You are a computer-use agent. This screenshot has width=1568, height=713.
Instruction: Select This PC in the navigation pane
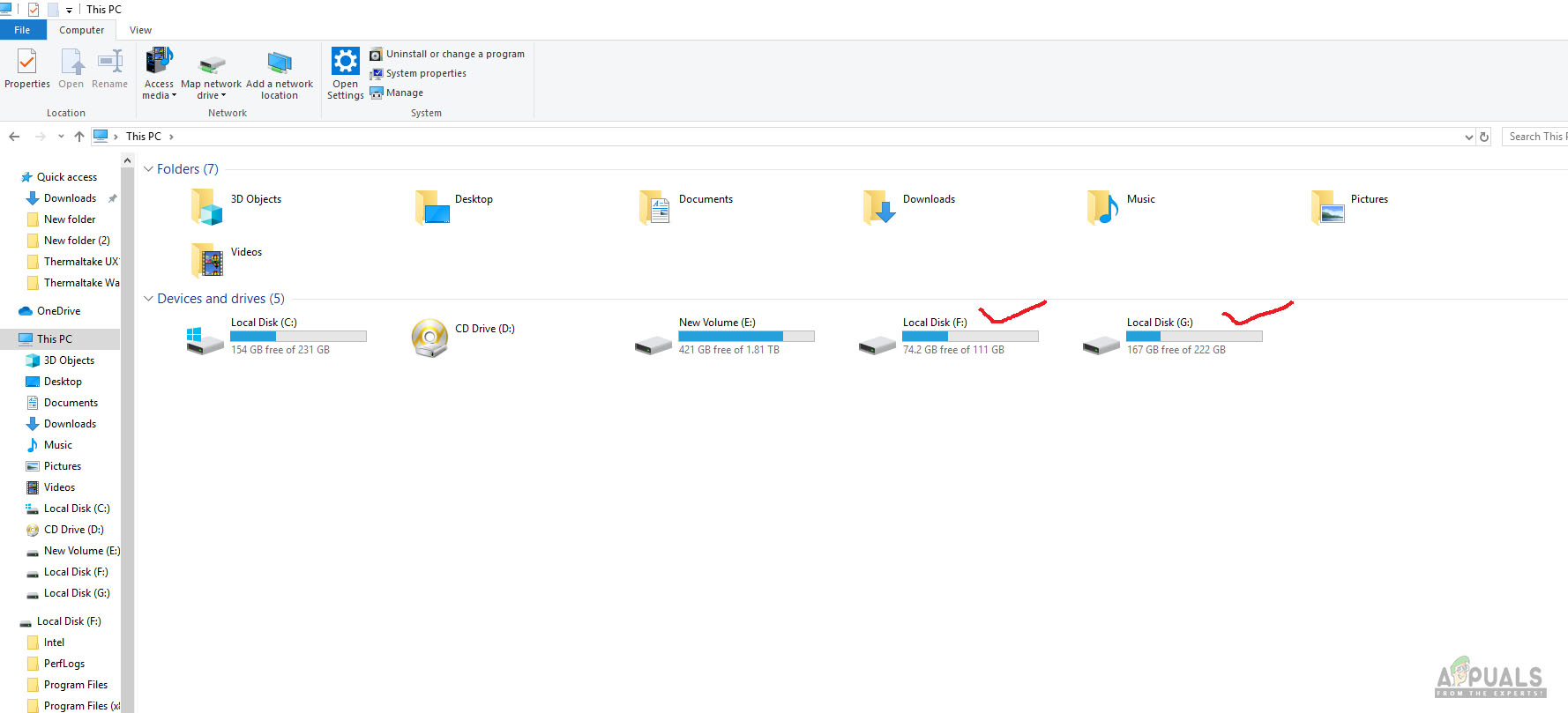pyautogui.click(x=60, y=339)
